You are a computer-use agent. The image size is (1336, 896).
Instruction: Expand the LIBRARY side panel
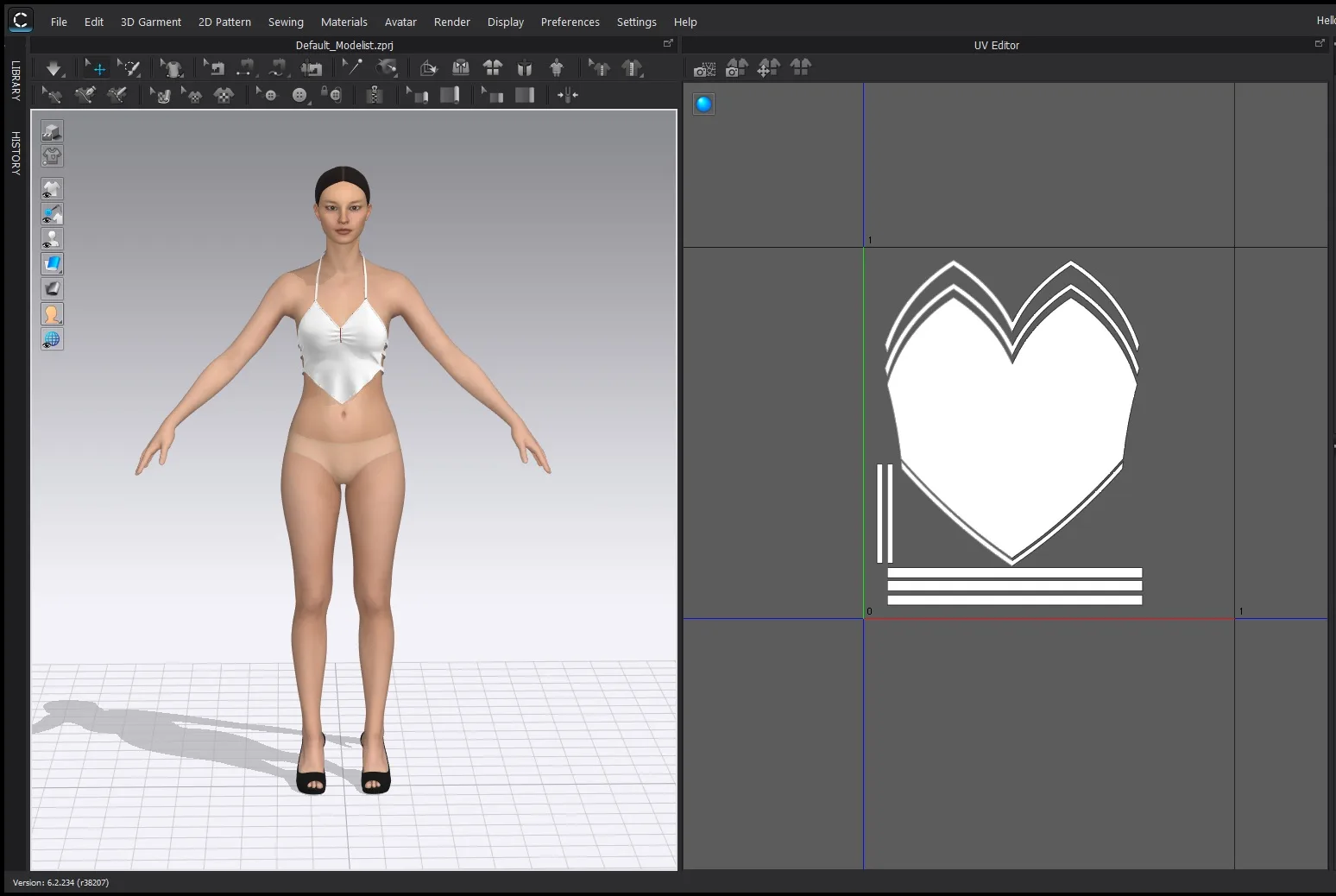pos(16,80)
